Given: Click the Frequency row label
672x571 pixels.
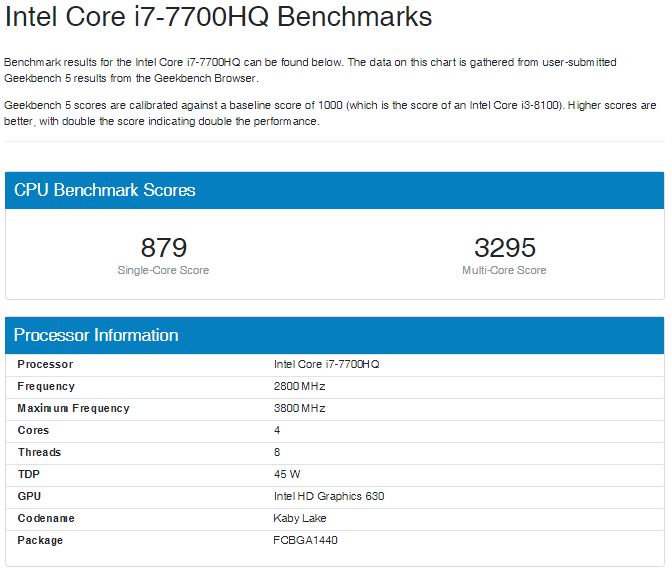Looking at the screenshot, I should 46,386.
